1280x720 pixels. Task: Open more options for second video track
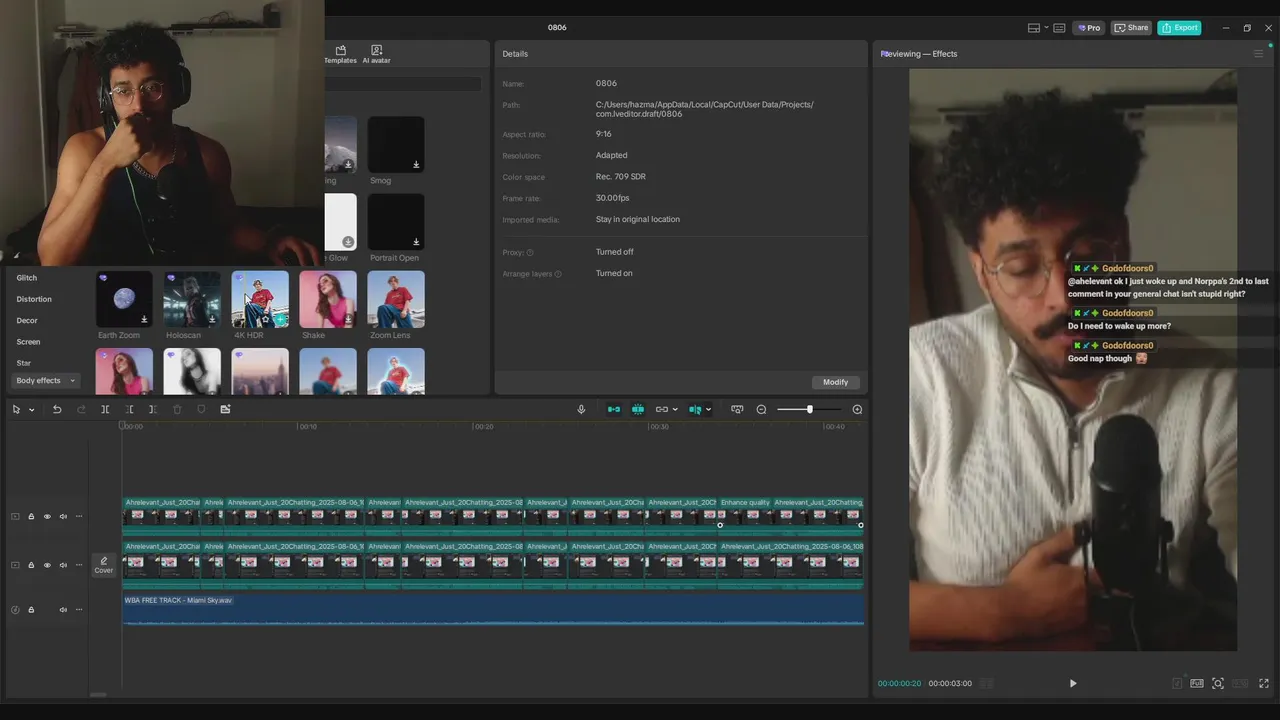pos(79,565)
